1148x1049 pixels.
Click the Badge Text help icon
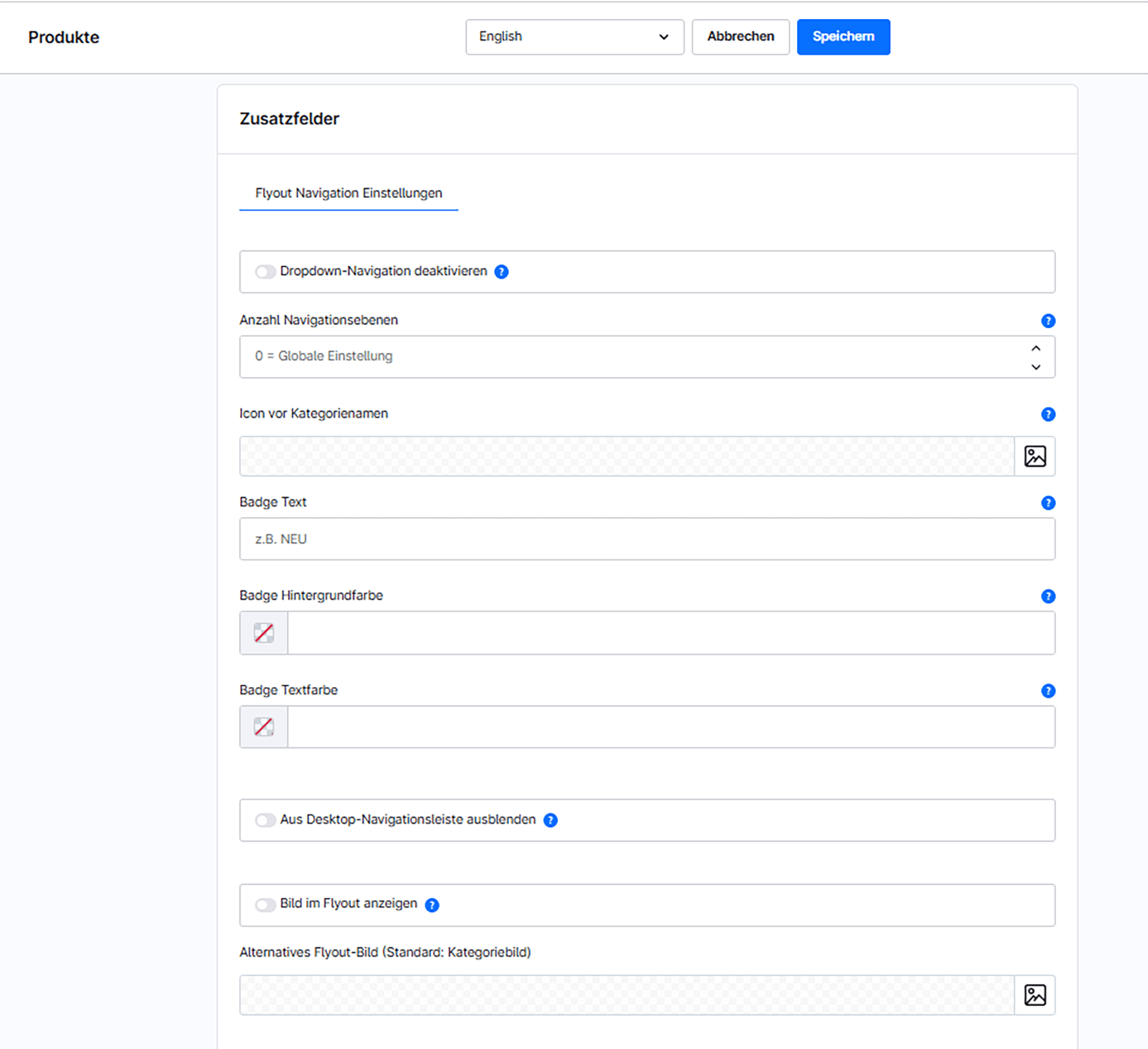coord(1048,502)
